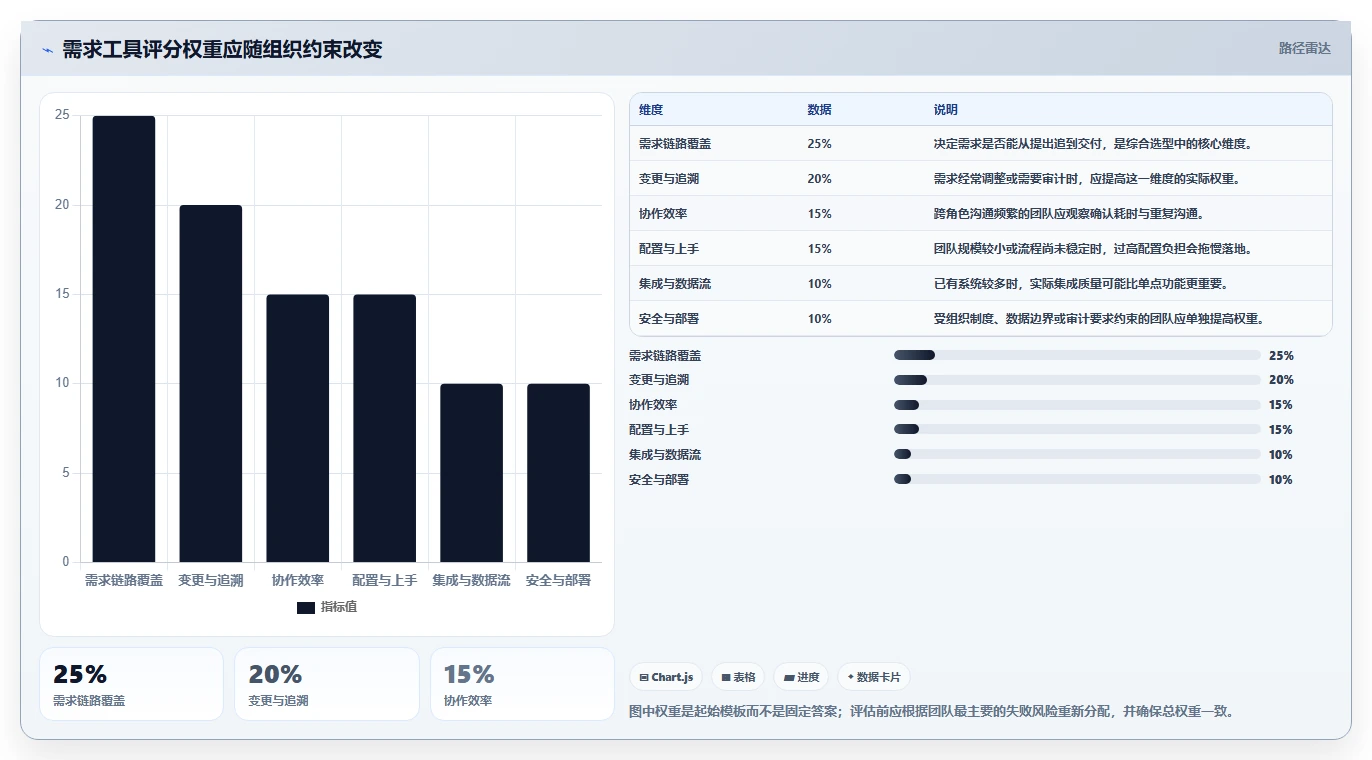Click the Chart.js chip
Image resolution: width=1372 pixels, height=760 pixels.
tap(667, 677)
